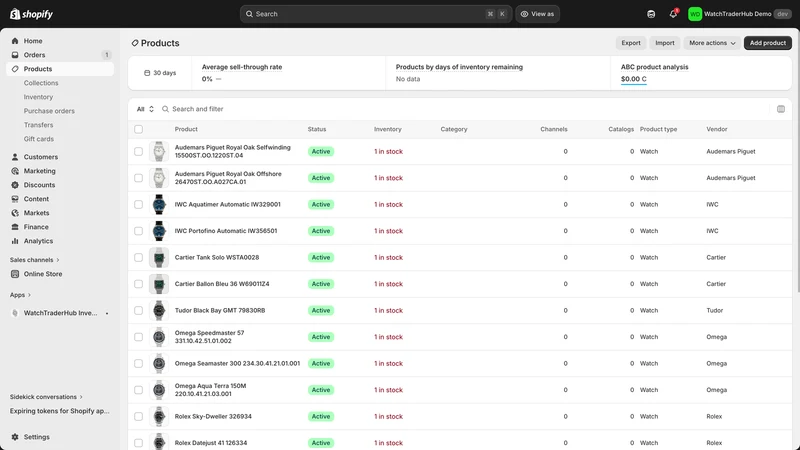The height and width of the screenshot is (450, 800).
Task: Click the Export button
Action: point(631,43)
